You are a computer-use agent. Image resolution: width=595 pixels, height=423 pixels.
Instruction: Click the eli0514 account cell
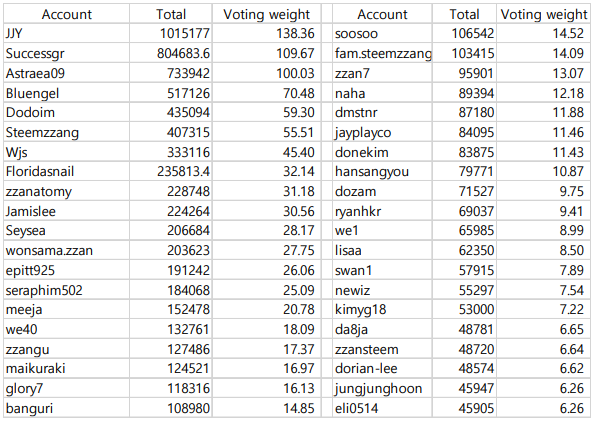click(382, 408)
